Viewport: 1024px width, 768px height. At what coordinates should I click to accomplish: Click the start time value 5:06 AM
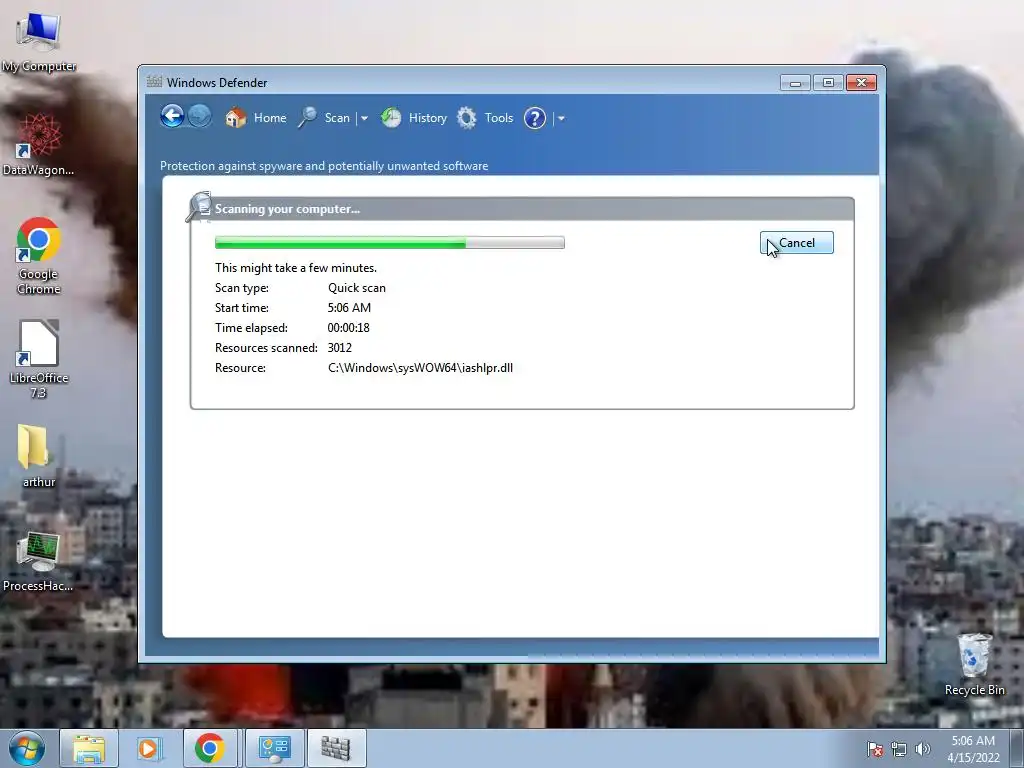click(x=349, y=308)
